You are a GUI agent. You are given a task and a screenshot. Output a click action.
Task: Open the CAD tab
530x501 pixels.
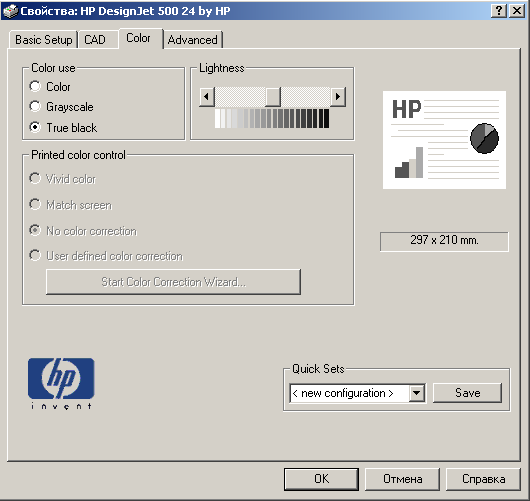click(x=95, y=40)
